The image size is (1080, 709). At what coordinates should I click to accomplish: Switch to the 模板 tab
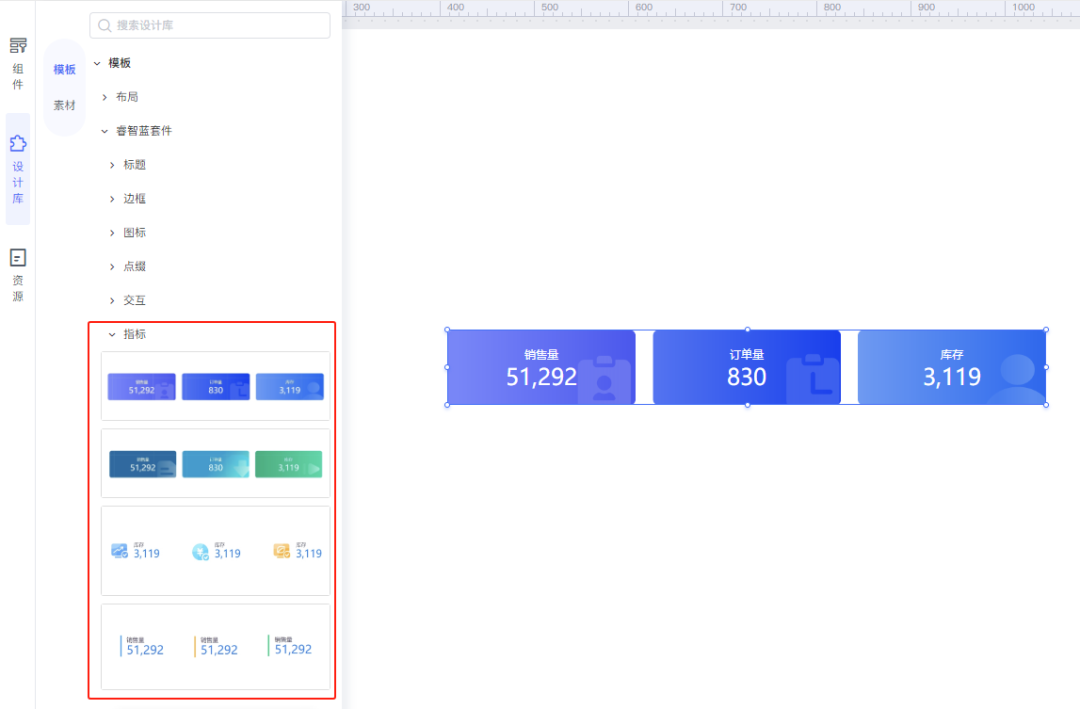64,70
